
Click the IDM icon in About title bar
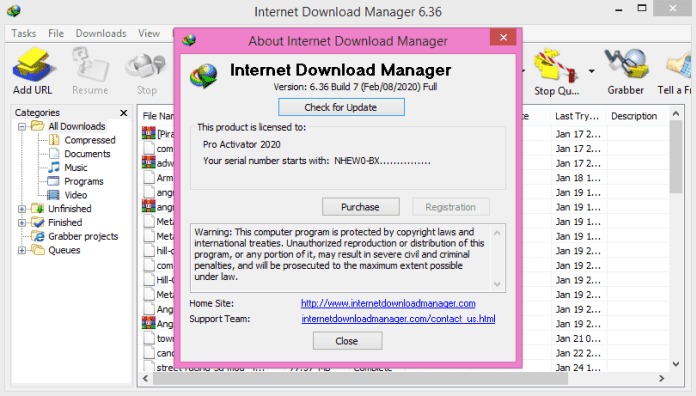point(189,40)
